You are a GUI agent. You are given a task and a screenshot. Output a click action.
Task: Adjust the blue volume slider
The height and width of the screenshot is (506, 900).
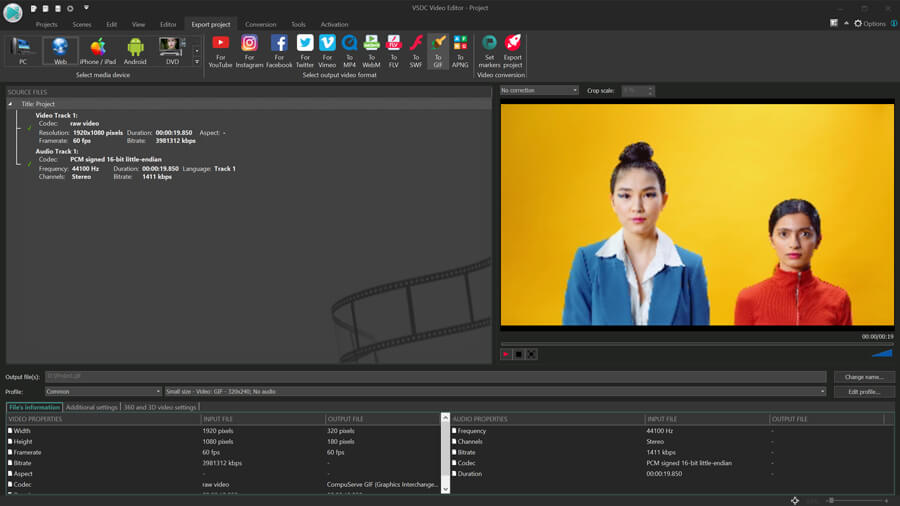pos(882,353)
